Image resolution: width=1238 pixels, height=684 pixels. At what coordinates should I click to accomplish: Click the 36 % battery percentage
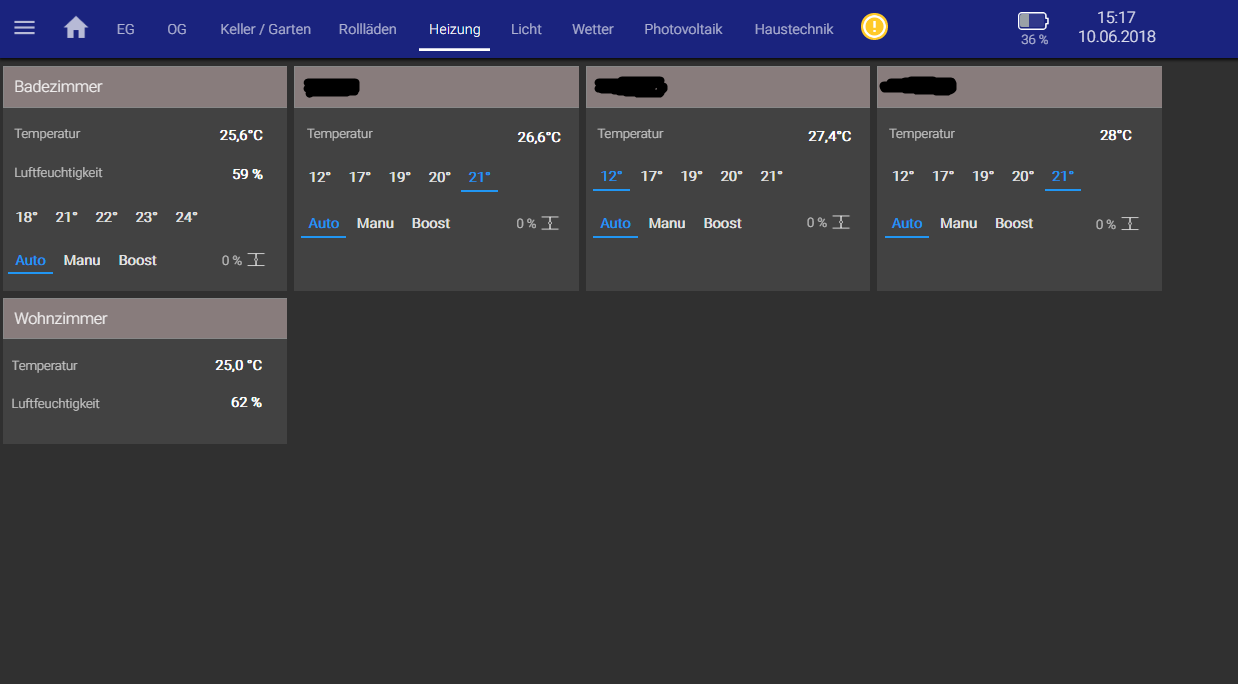coord(1034,40)
